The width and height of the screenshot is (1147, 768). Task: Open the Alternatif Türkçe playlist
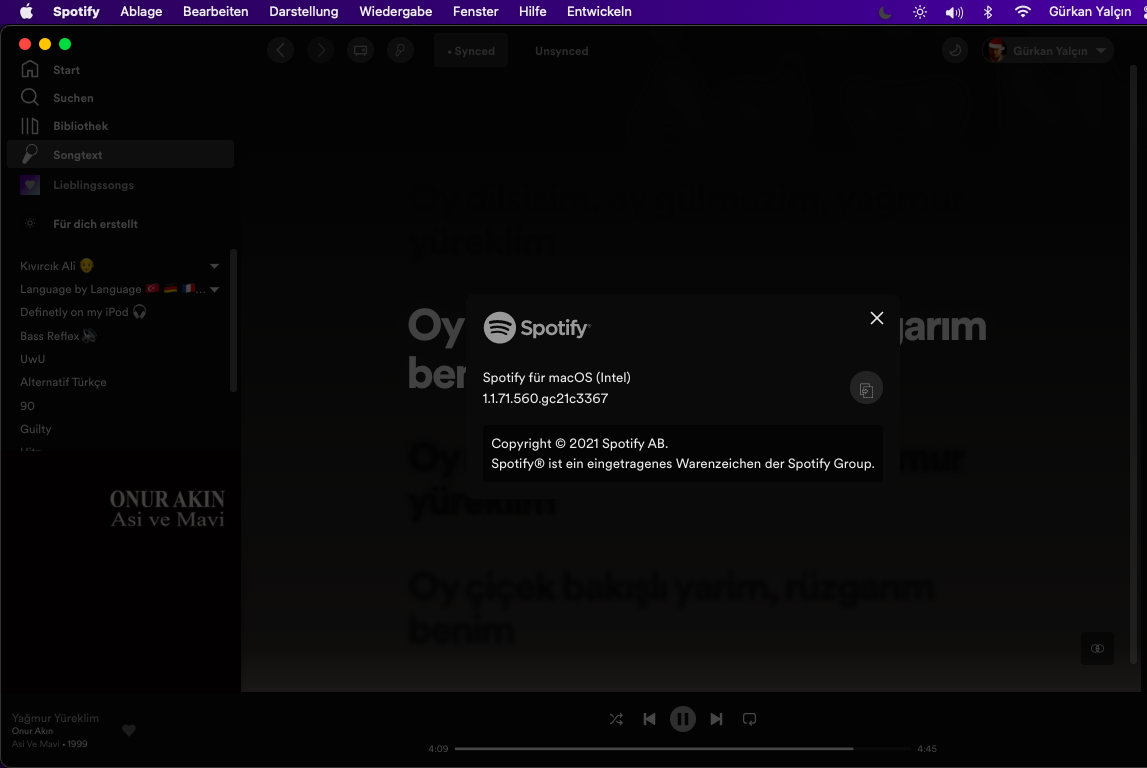coord(64,382)
